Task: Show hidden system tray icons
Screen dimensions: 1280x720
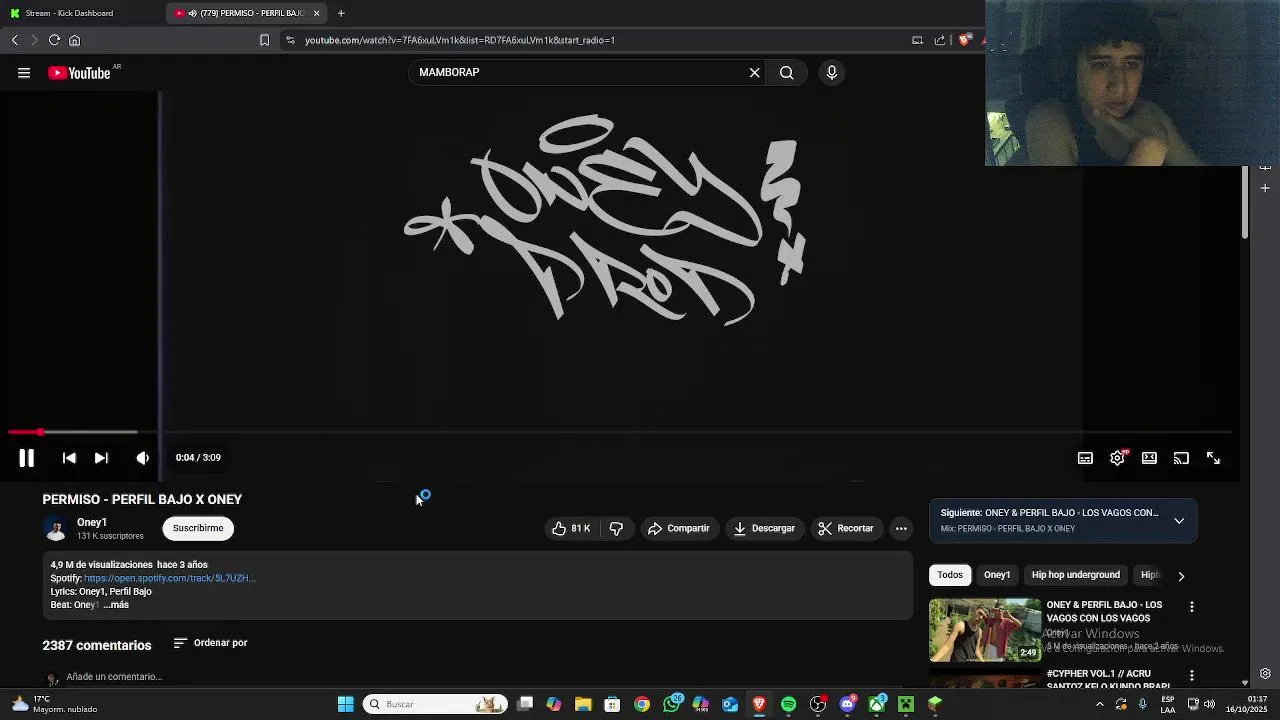Action: pos(1099,704)
